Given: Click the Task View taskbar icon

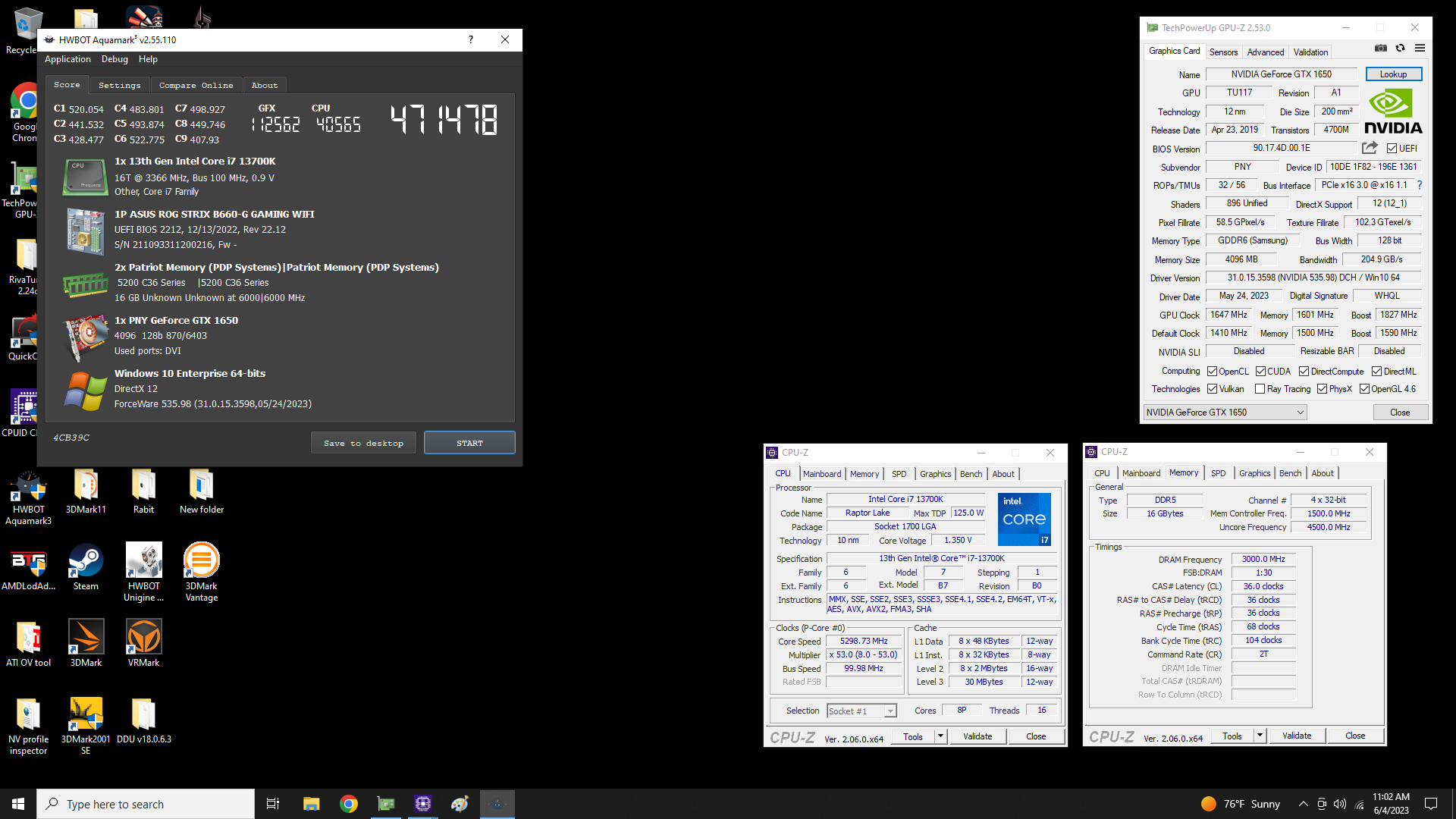Looking at the screenshot, I should [273, 804].
